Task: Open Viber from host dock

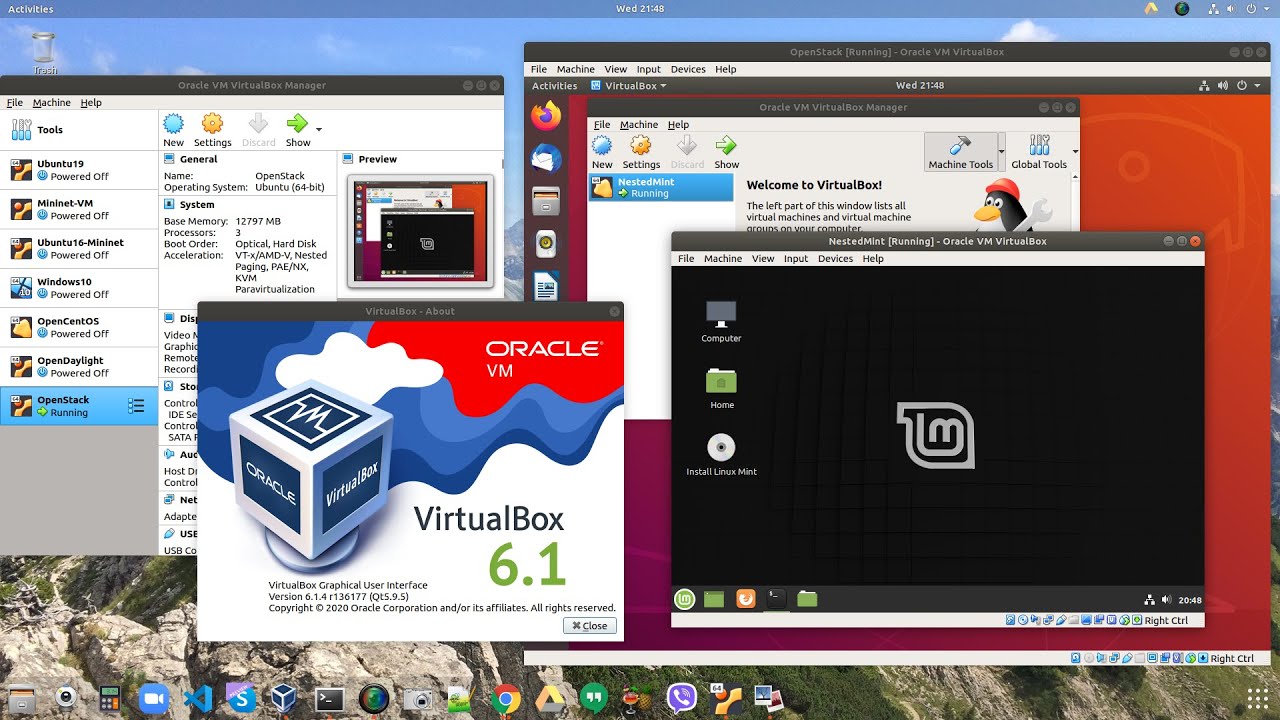Action: [682, 698]
